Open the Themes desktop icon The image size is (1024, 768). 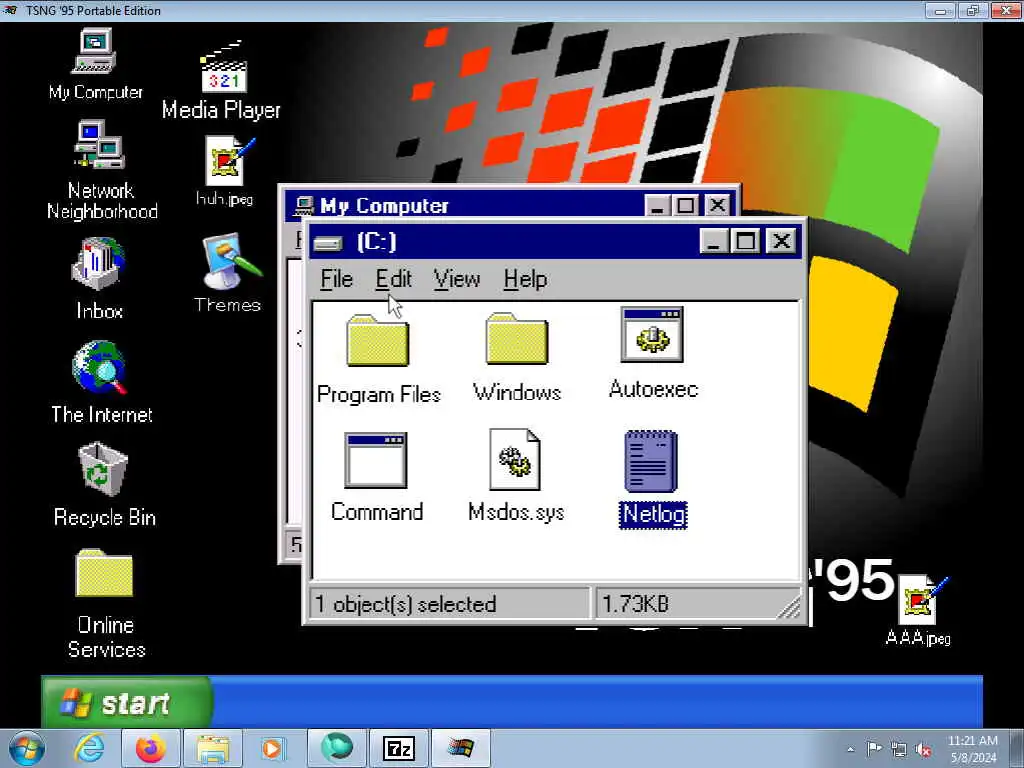point(228,274)
